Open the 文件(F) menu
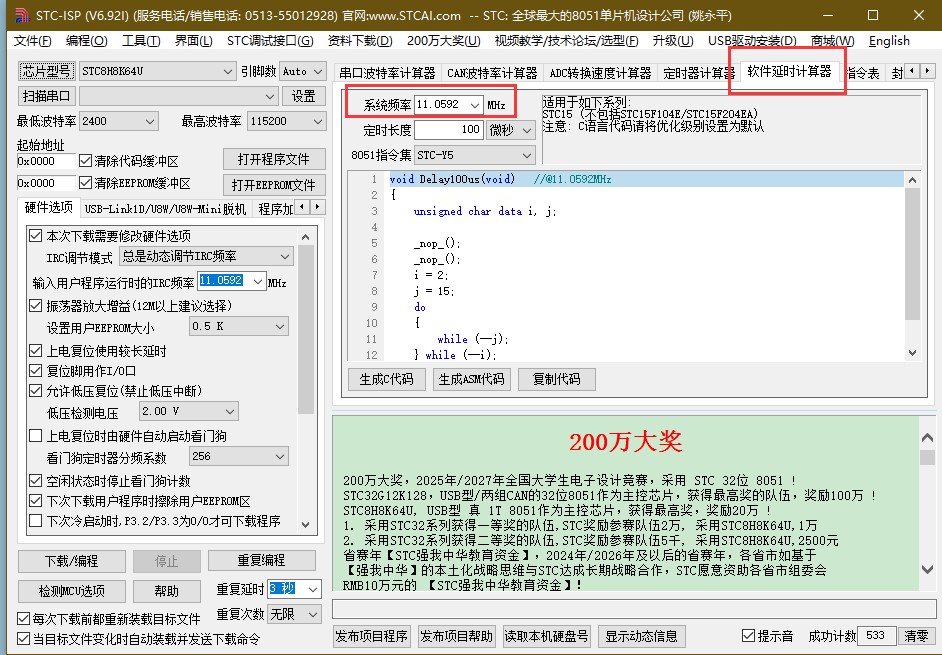Image resolution: width=942 pixels, height=655 pixels. click(33, 41)
